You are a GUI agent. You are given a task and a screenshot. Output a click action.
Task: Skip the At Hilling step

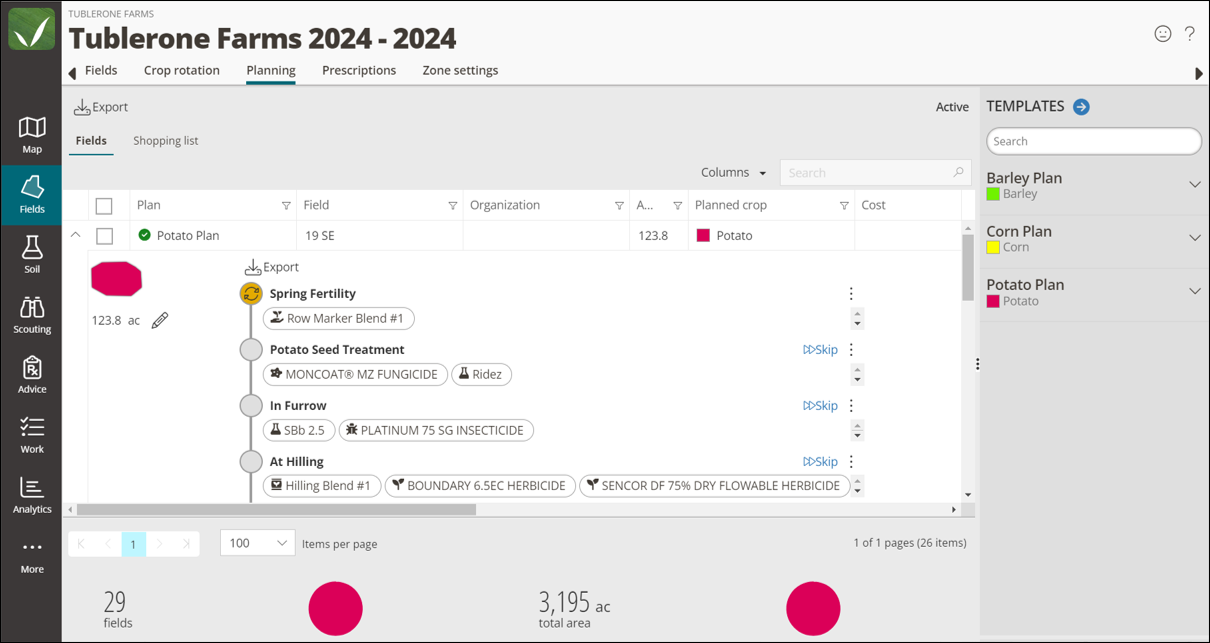click(x=820, y=461)
